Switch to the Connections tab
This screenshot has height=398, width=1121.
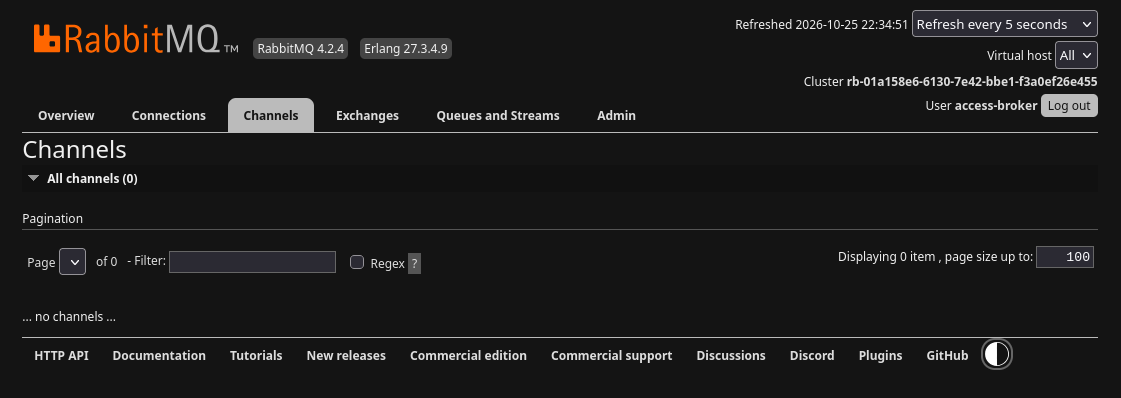[169, 115]
